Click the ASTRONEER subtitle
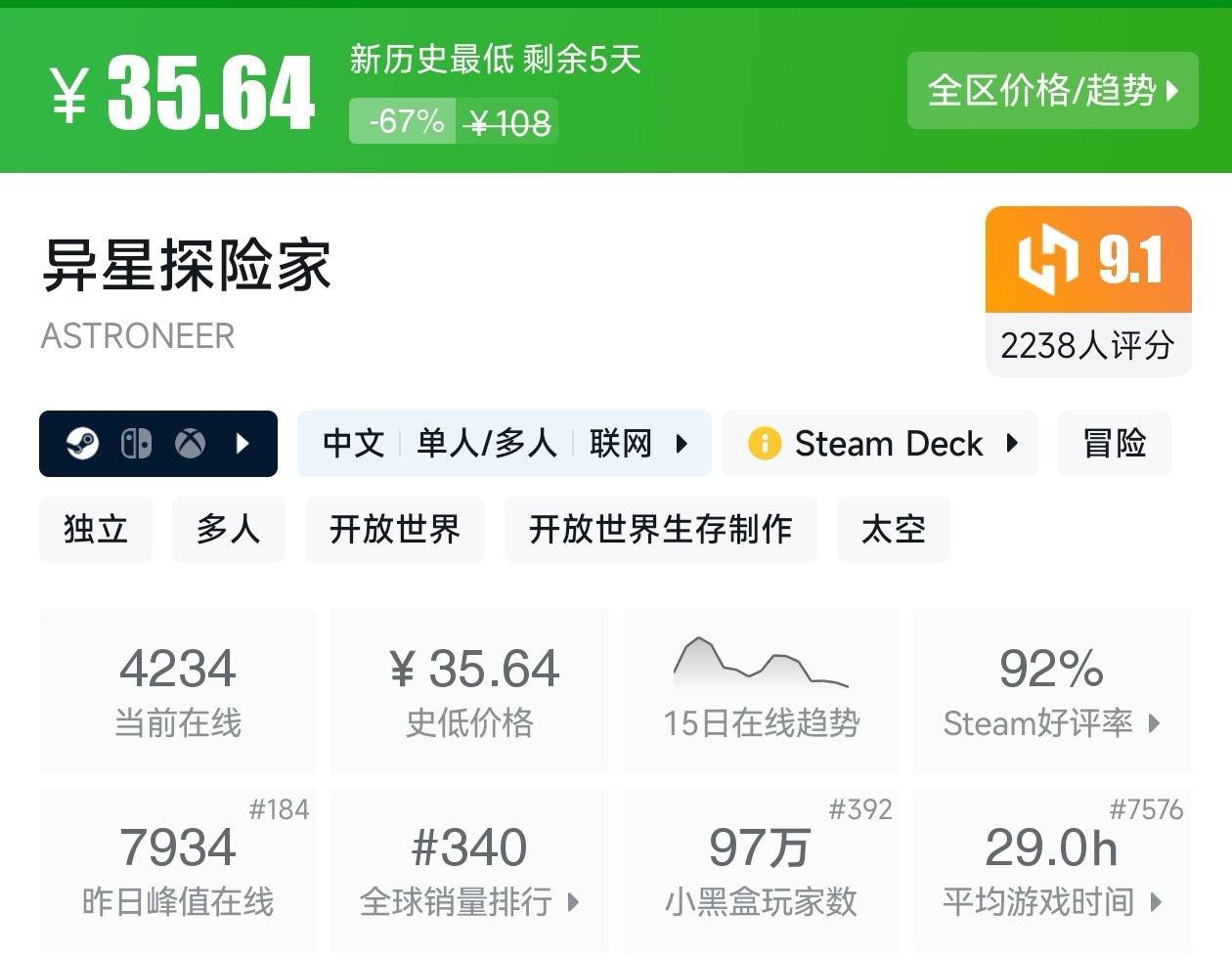The width and height of the screenshot is (1232, 955). tap(138, 336)
